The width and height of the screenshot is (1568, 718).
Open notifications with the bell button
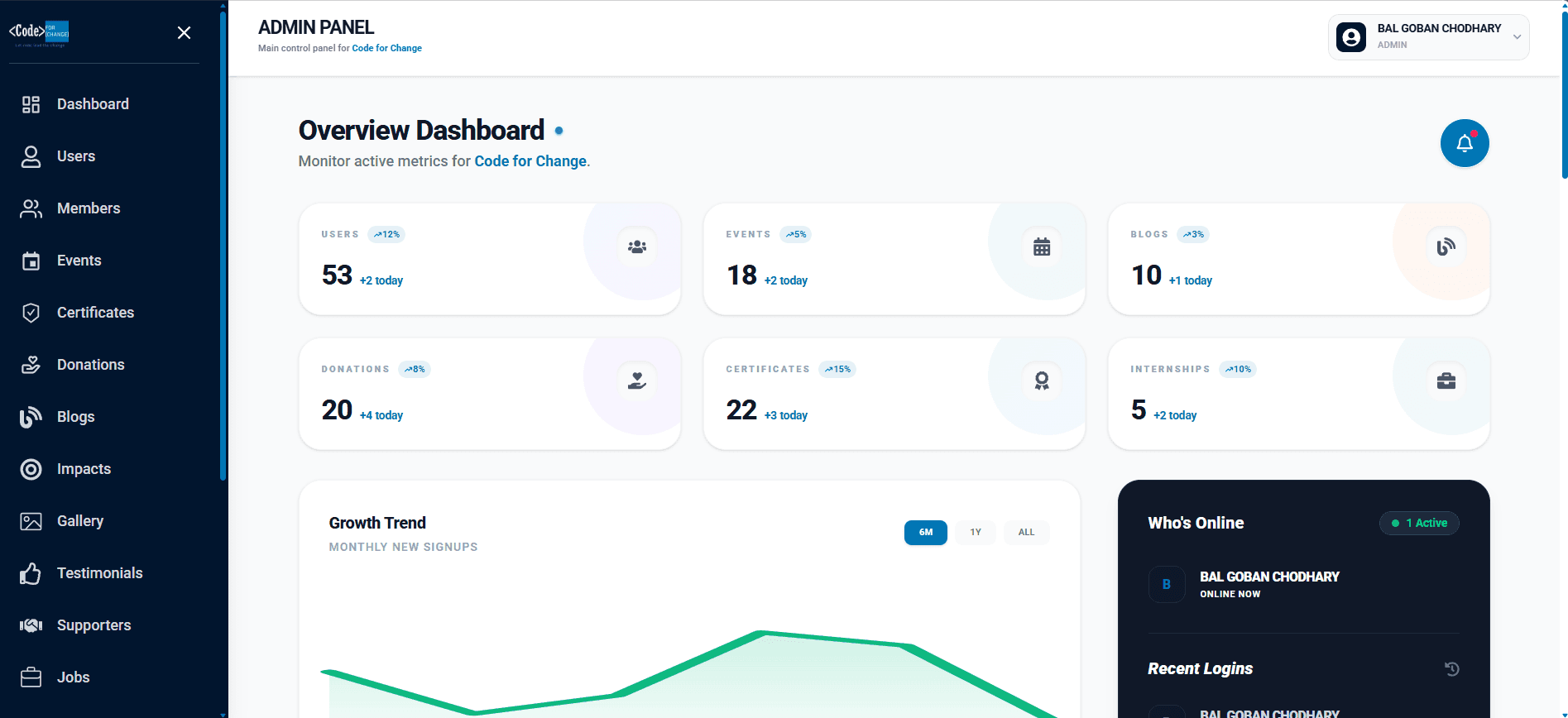pyautogui.click(x=1465, y=143)
